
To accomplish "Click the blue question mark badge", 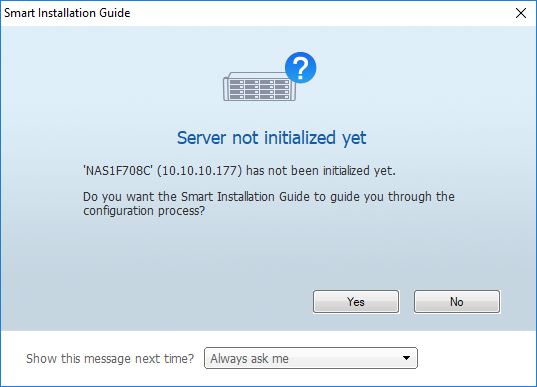I will [x=300, y=67].
